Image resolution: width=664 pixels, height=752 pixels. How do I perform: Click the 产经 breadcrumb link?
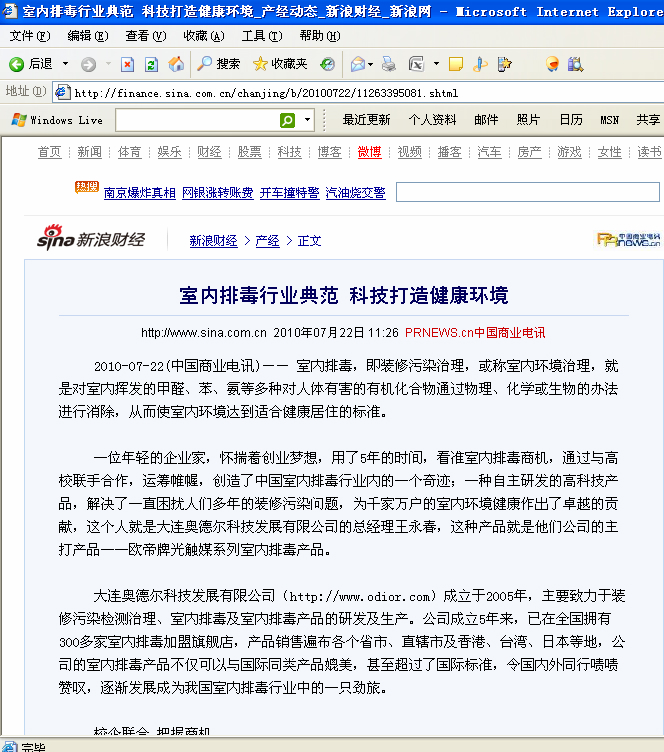[268, 241]
